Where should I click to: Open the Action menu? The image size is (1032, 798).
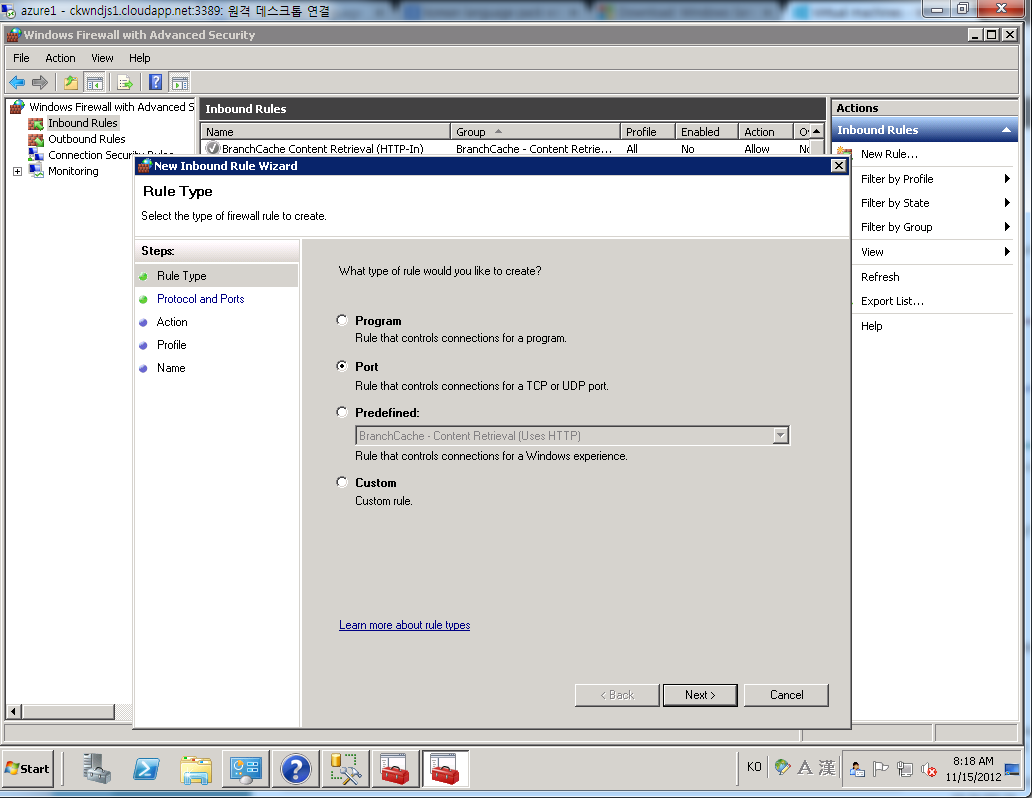[60, 58]
